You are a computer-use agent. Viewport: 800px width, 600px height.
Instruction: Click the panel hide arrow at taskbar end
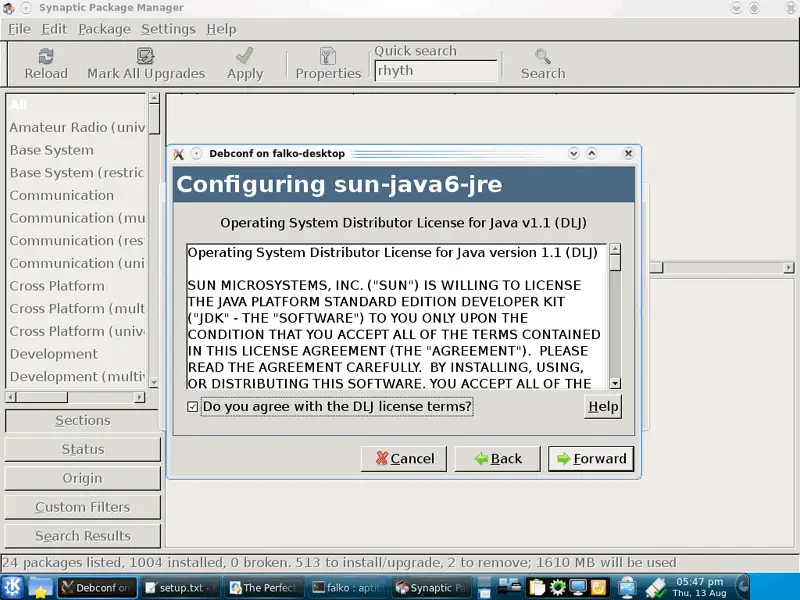743,587
